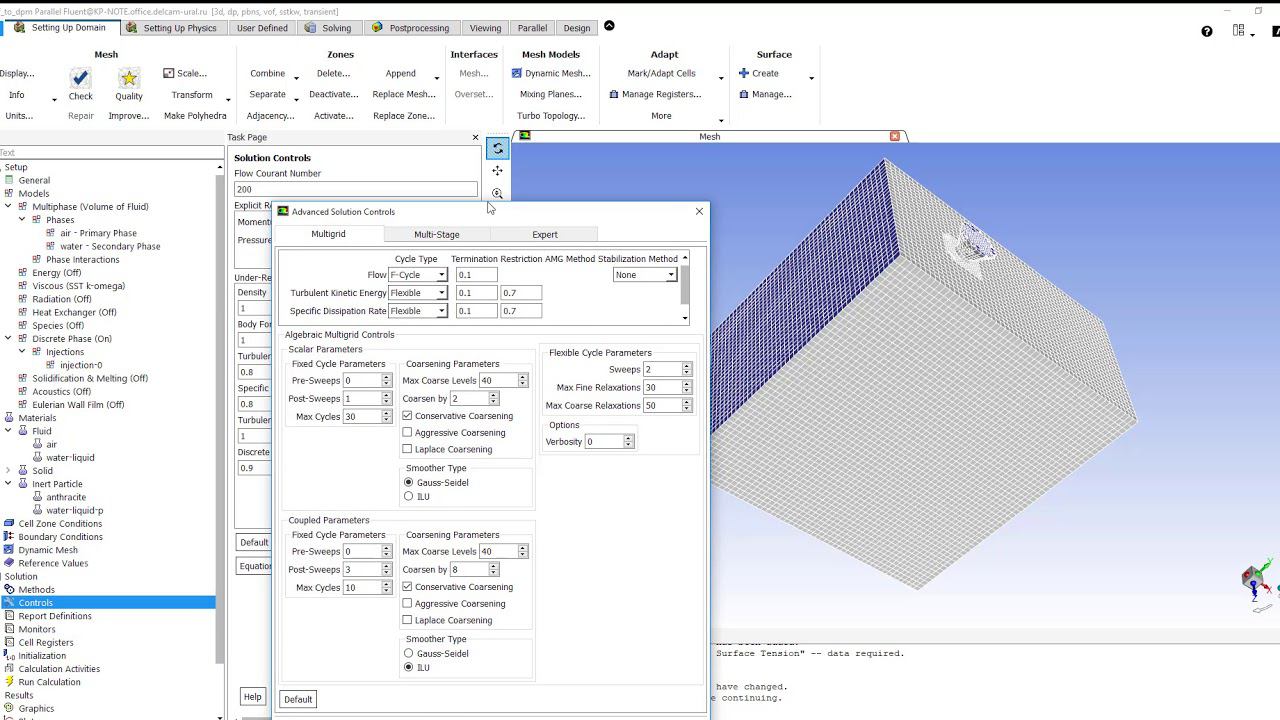Viewport: 1280px width, 720px height.
Task: Toggle Coupled Conservative Coarsening checkbox
Action: (408, 587)
